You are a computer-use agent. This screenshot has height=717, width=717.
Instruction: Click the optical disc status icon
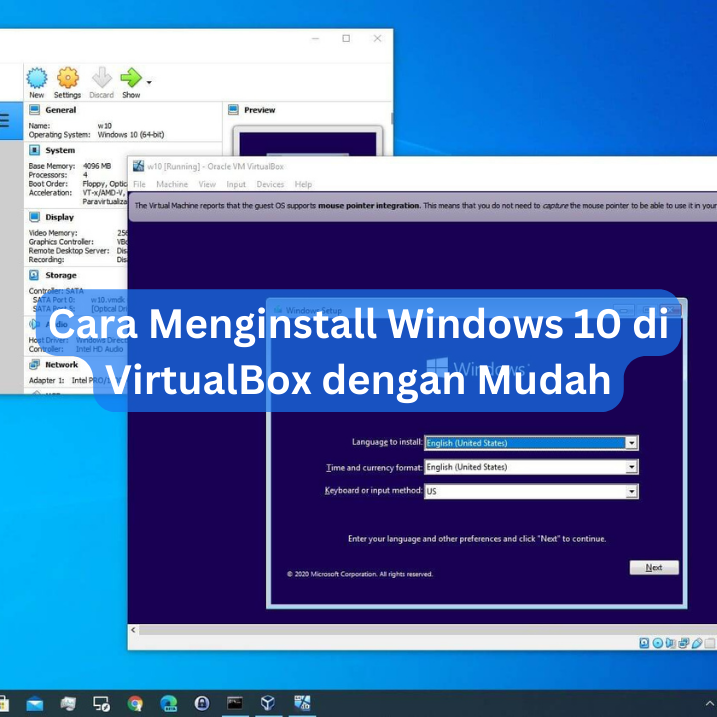[658, 643]
